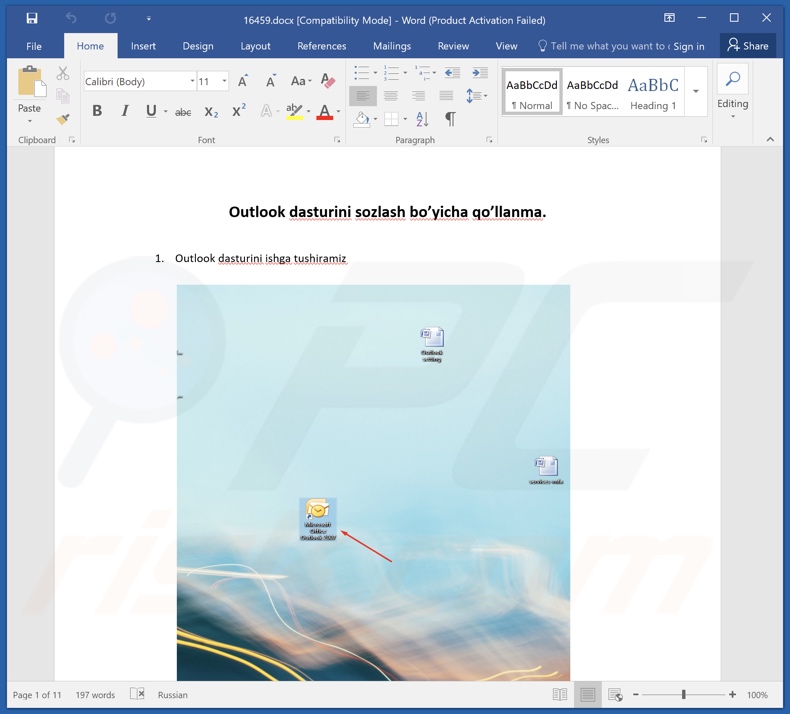
Task: Click Tell me what you want field
Action: pos(605,46)
